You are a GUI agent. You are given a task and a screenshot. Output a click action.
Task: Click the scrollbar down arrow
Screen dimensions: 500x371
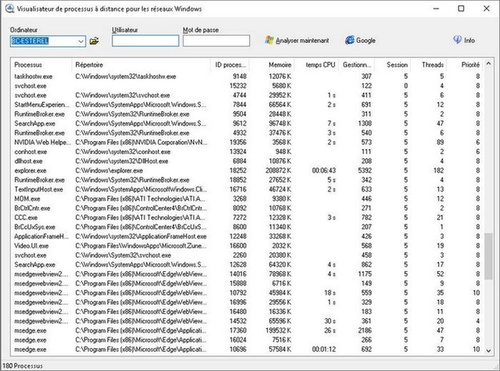[488, 350]
